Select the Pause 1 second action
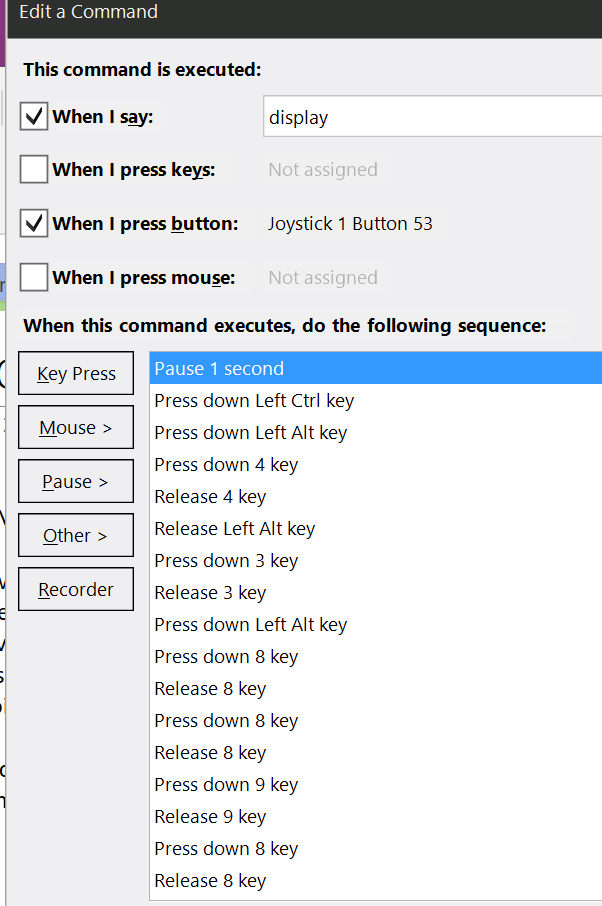The height and width of the screenshot is (906, 602). (376, 368)
